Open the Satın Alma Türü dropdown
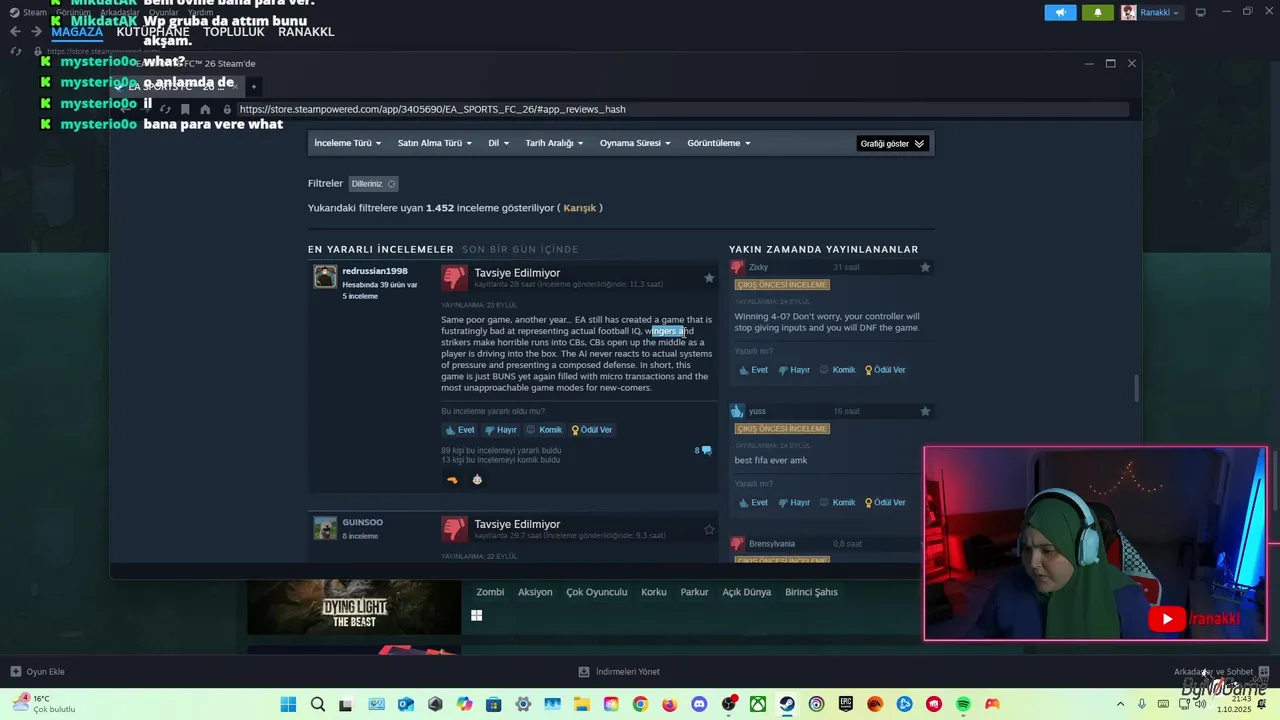Screen dimensions: 1280x720 (435, 143)
